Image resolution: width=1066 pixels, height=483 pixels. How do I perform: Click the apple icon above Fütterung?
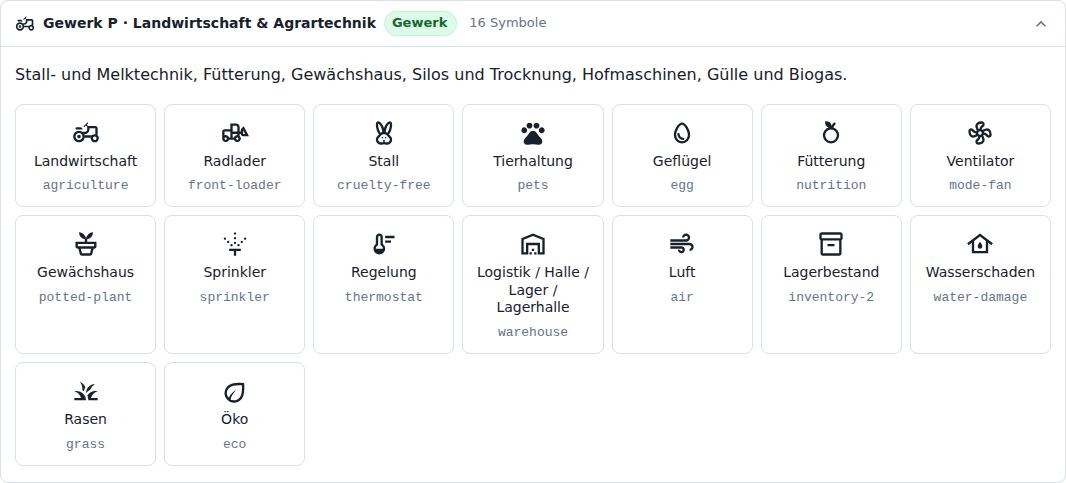point(831,133)
